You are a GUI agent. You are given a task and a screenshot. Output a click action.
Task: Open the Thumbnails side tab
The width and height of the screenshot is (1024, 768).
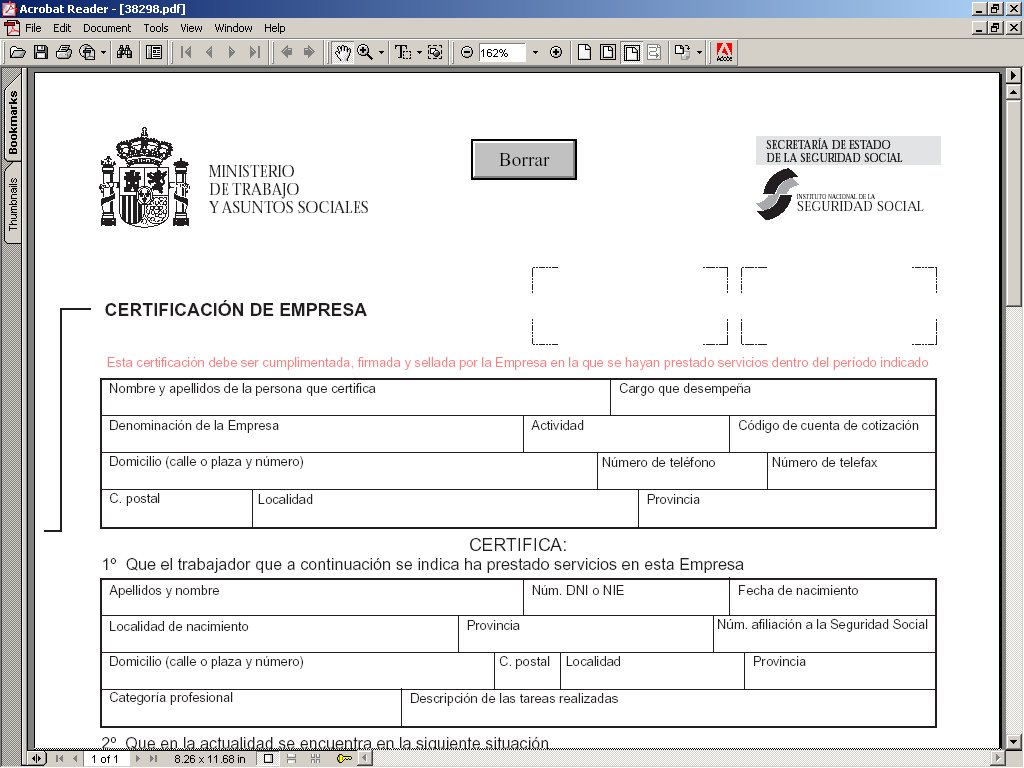[x=13, y=204]
